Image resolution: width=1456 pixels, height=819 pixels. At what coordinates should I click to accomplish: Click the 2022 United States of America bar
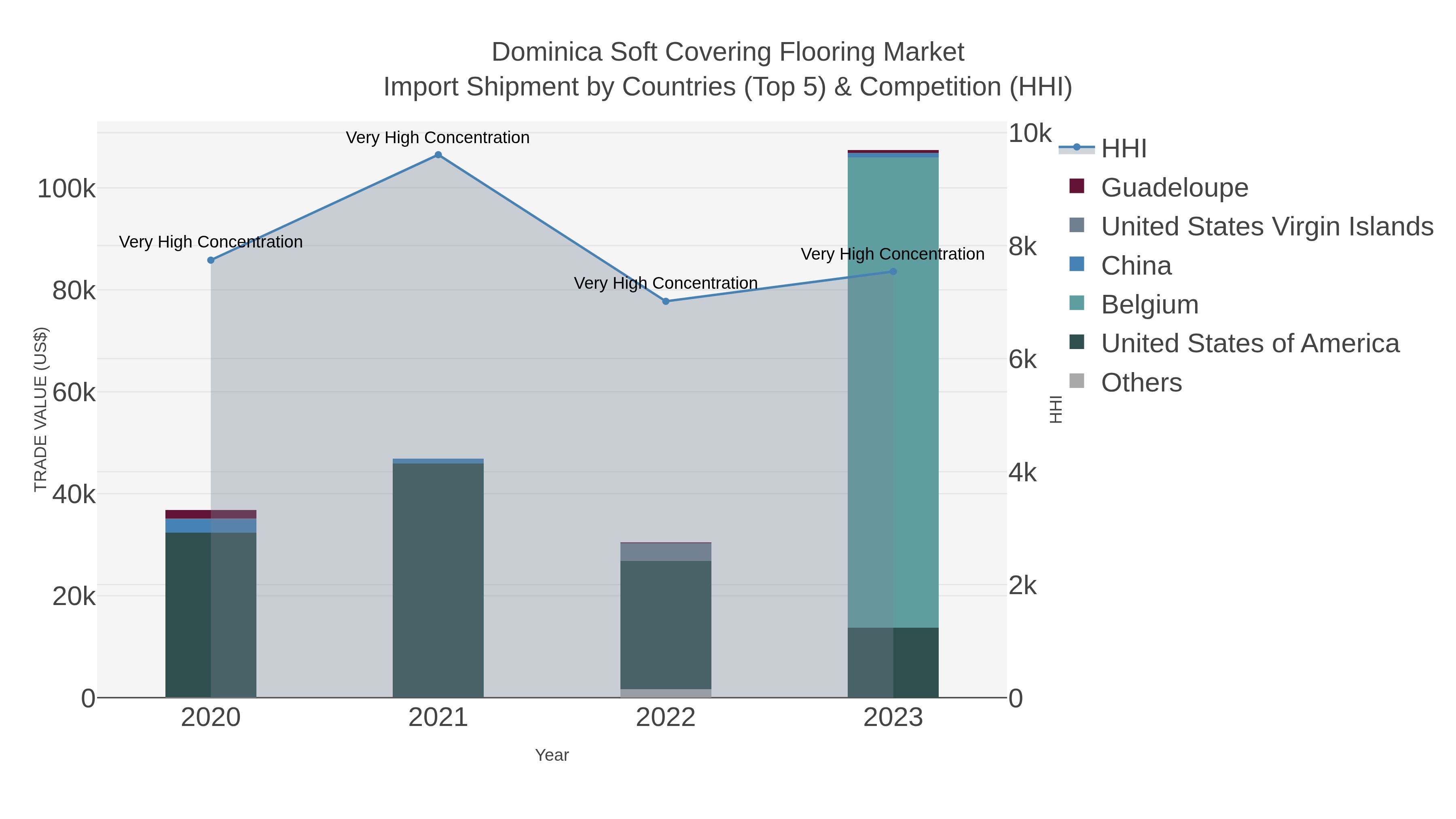666,624
